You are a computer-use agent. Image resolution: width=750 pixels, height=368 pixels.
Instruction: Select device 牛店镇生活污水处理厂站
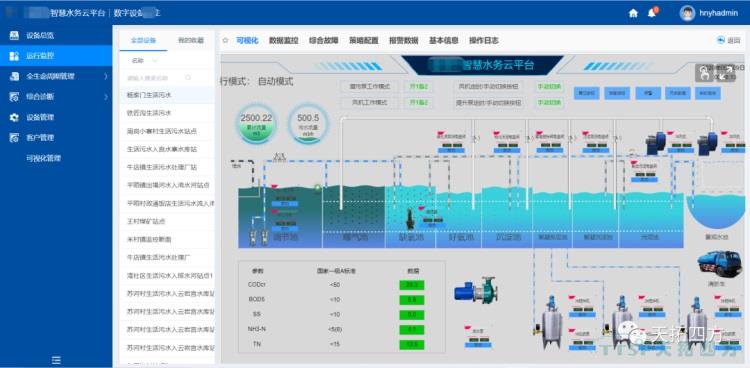(166, 167)
